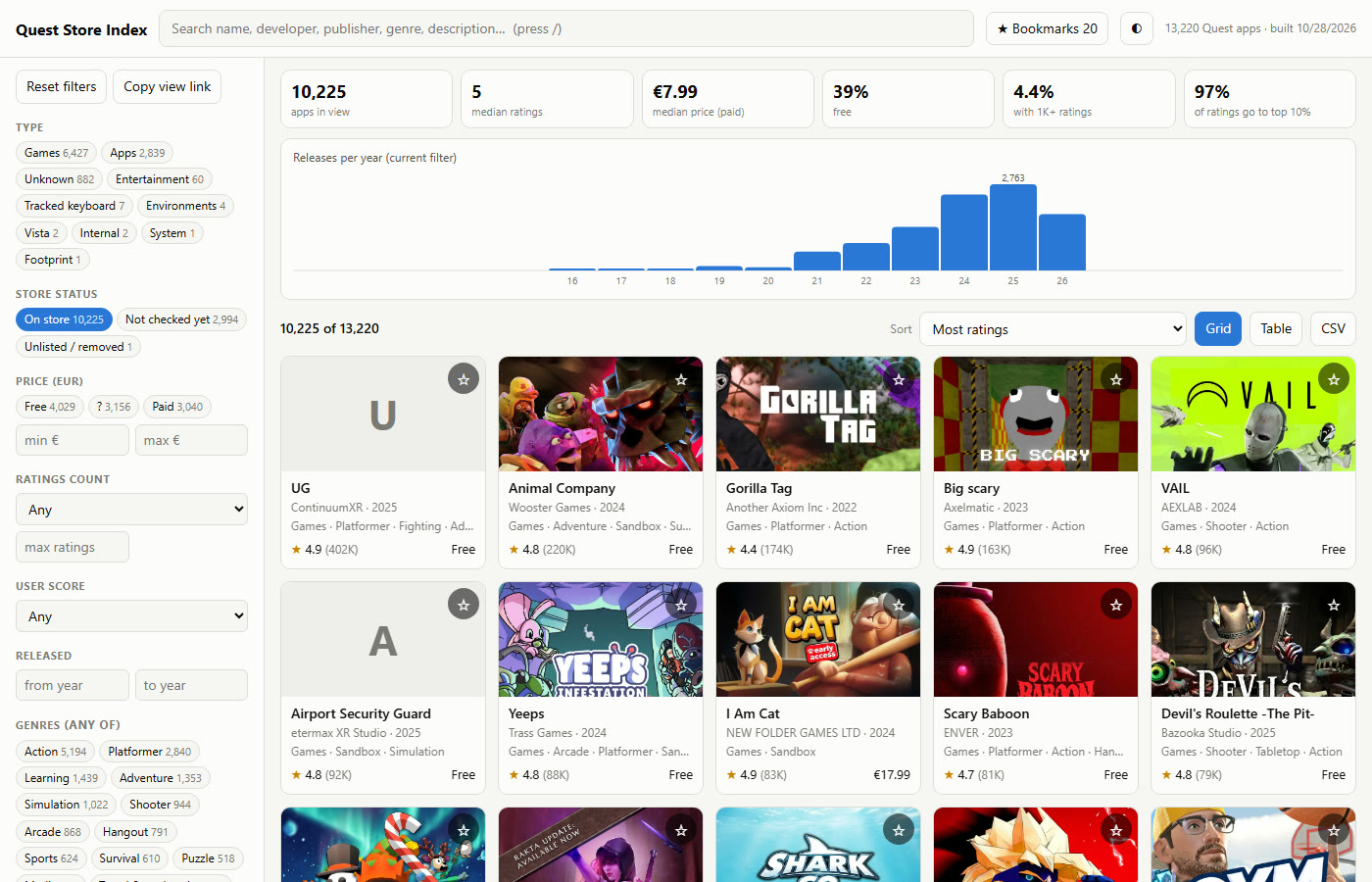Star the VAIL game card

[1334, 379]
